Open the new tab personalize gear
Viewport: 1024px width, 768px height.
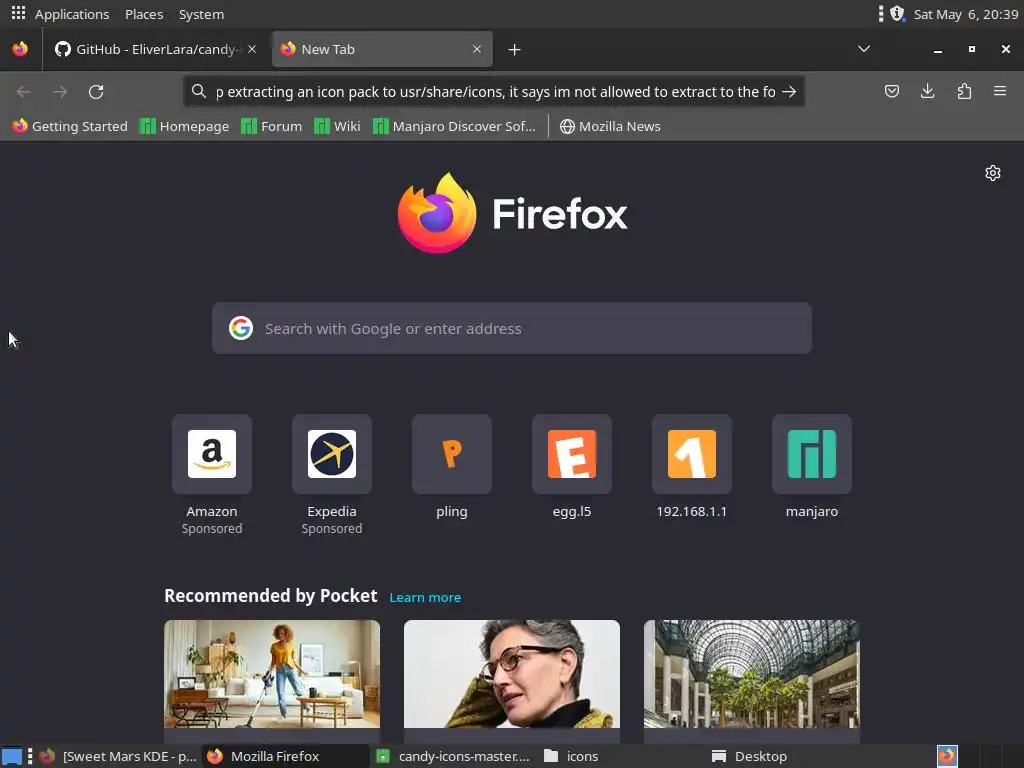[993, 173]
